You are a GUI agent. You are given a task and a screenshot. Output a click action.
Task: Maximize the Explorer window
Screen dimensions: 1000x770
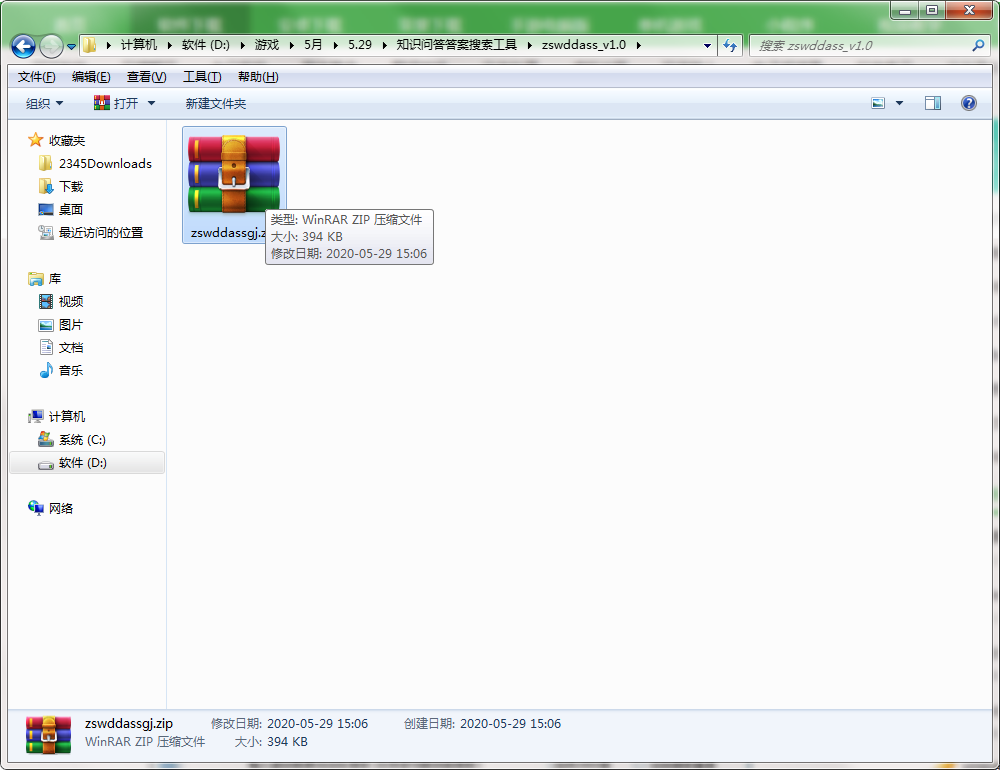[932, 11]
